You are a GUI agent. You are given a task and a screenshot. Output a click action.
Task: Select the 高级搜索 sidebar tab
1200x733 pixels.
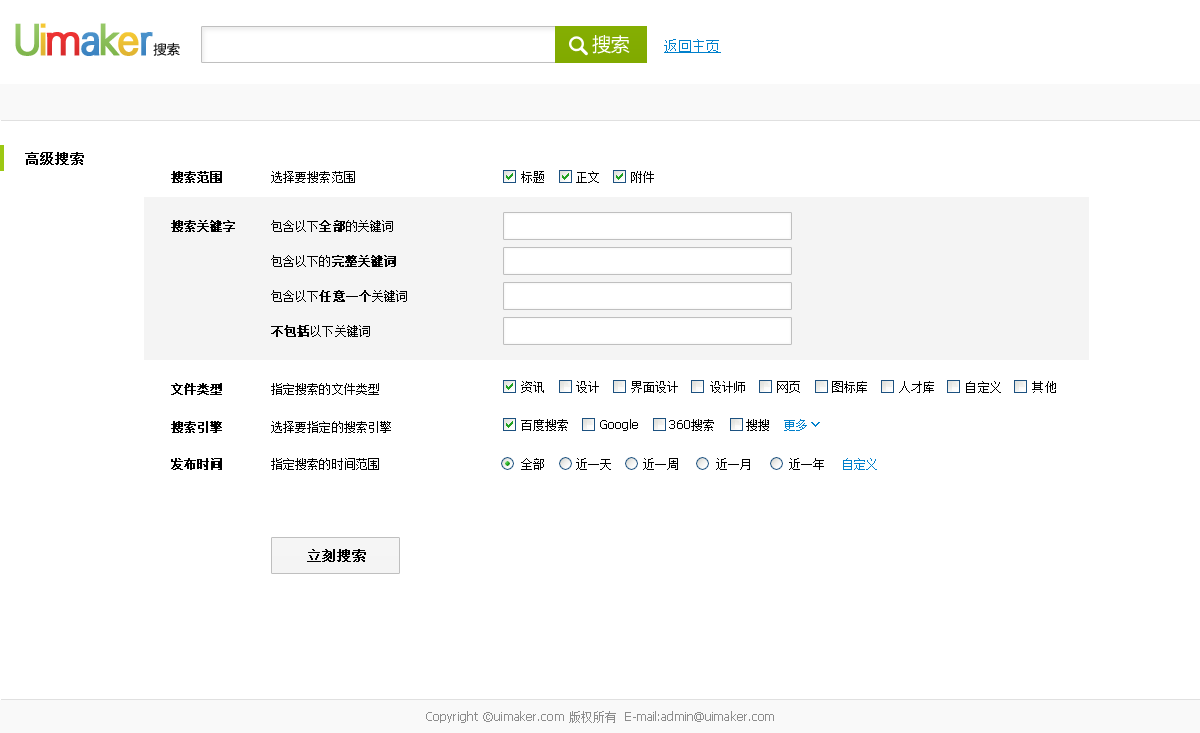(55, 159)
